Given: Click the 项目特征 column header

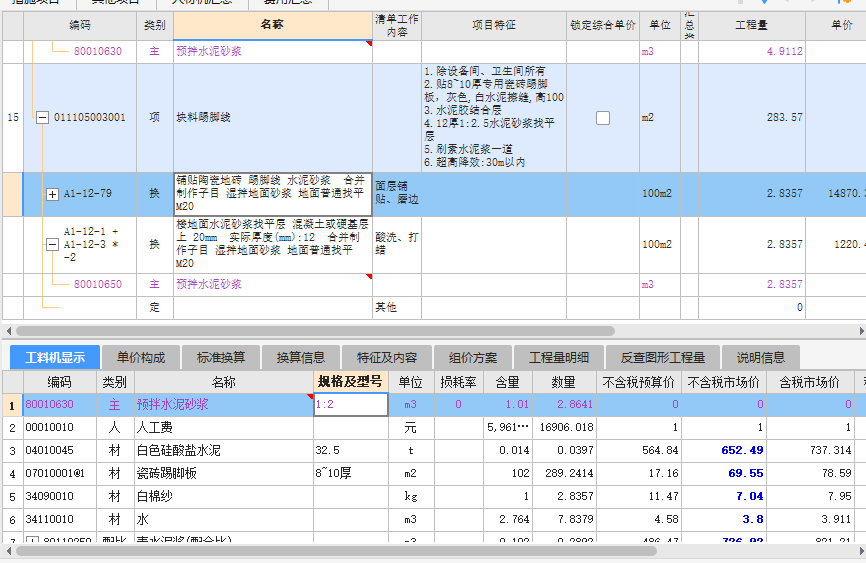Looking at the screenshot, I should tap(494, 25).
